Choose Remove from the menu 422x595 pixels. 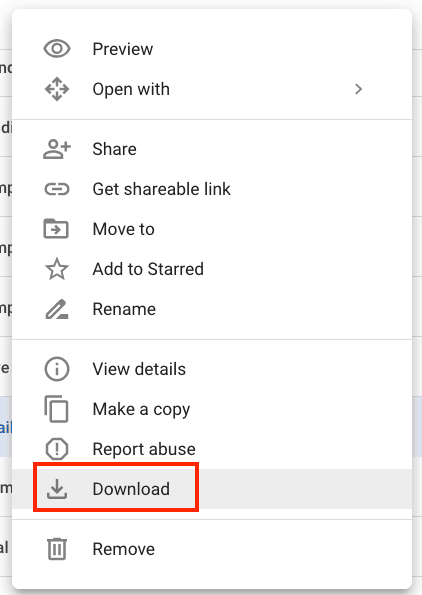[x=212, y=549]
